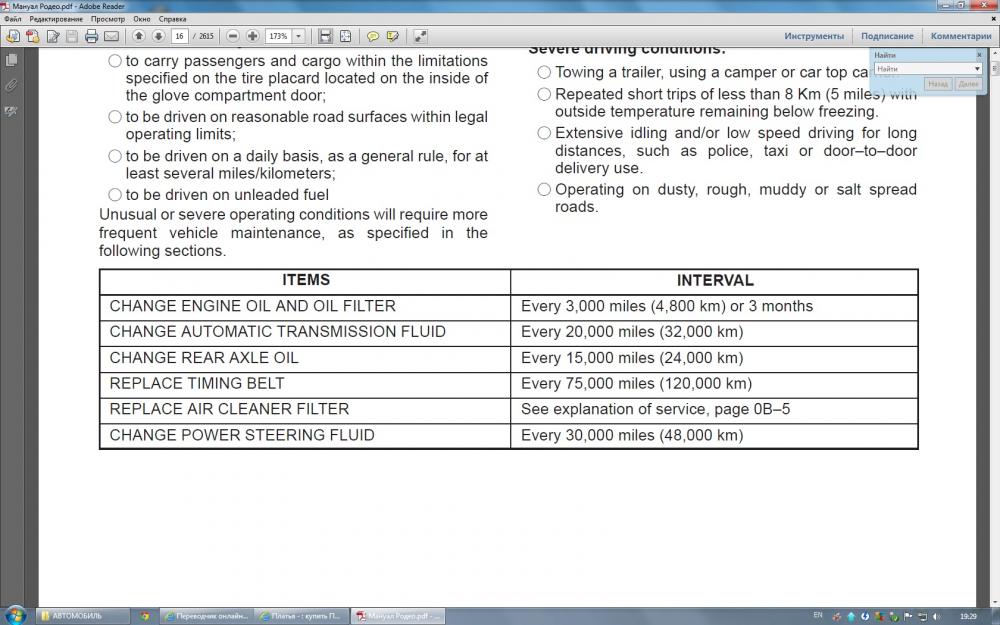Click the ITEMS table header
The image size is (1000, 625).
pyautogui.click(x=306, y=281)
